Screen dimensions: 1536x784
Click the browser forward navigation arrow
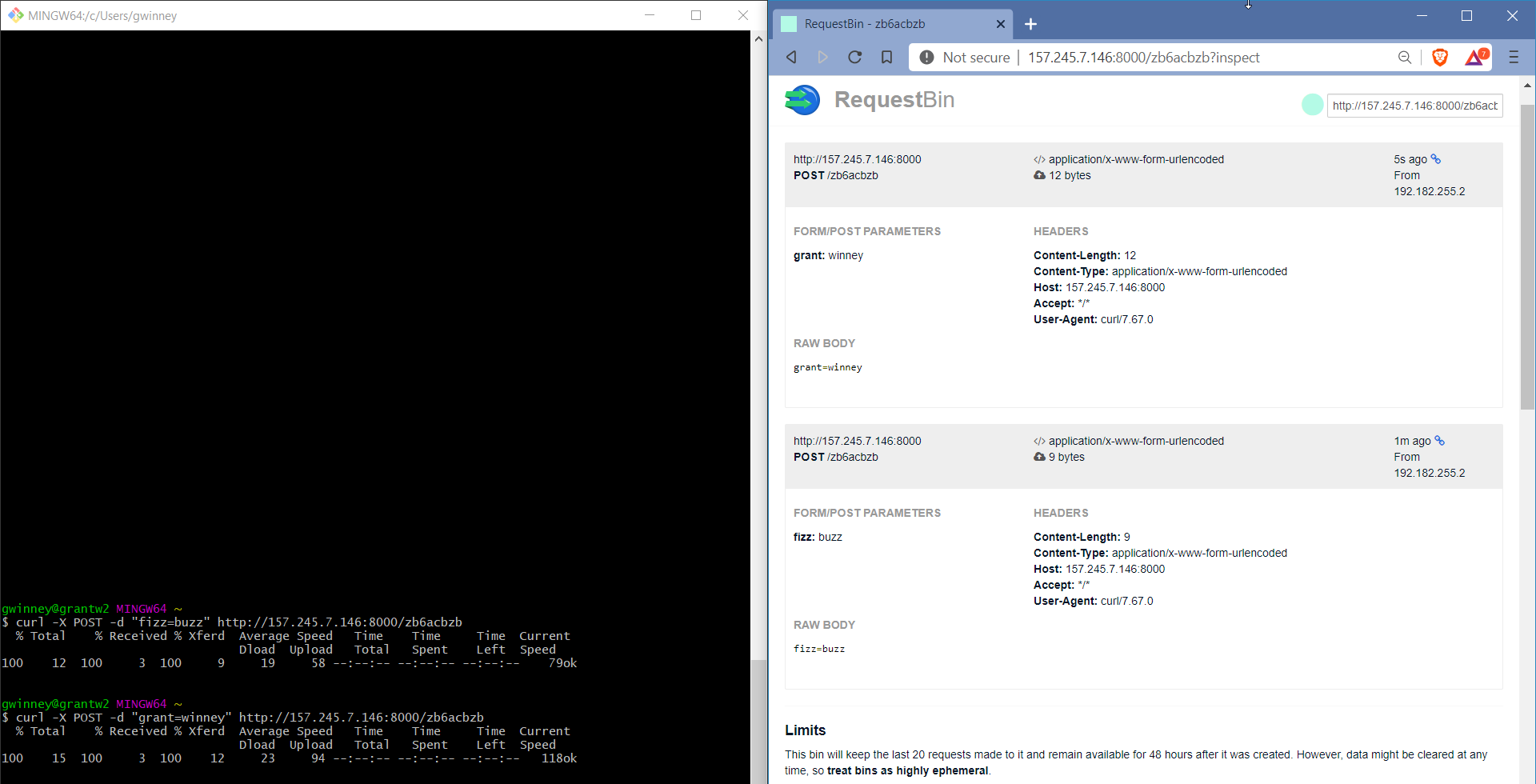822,57
